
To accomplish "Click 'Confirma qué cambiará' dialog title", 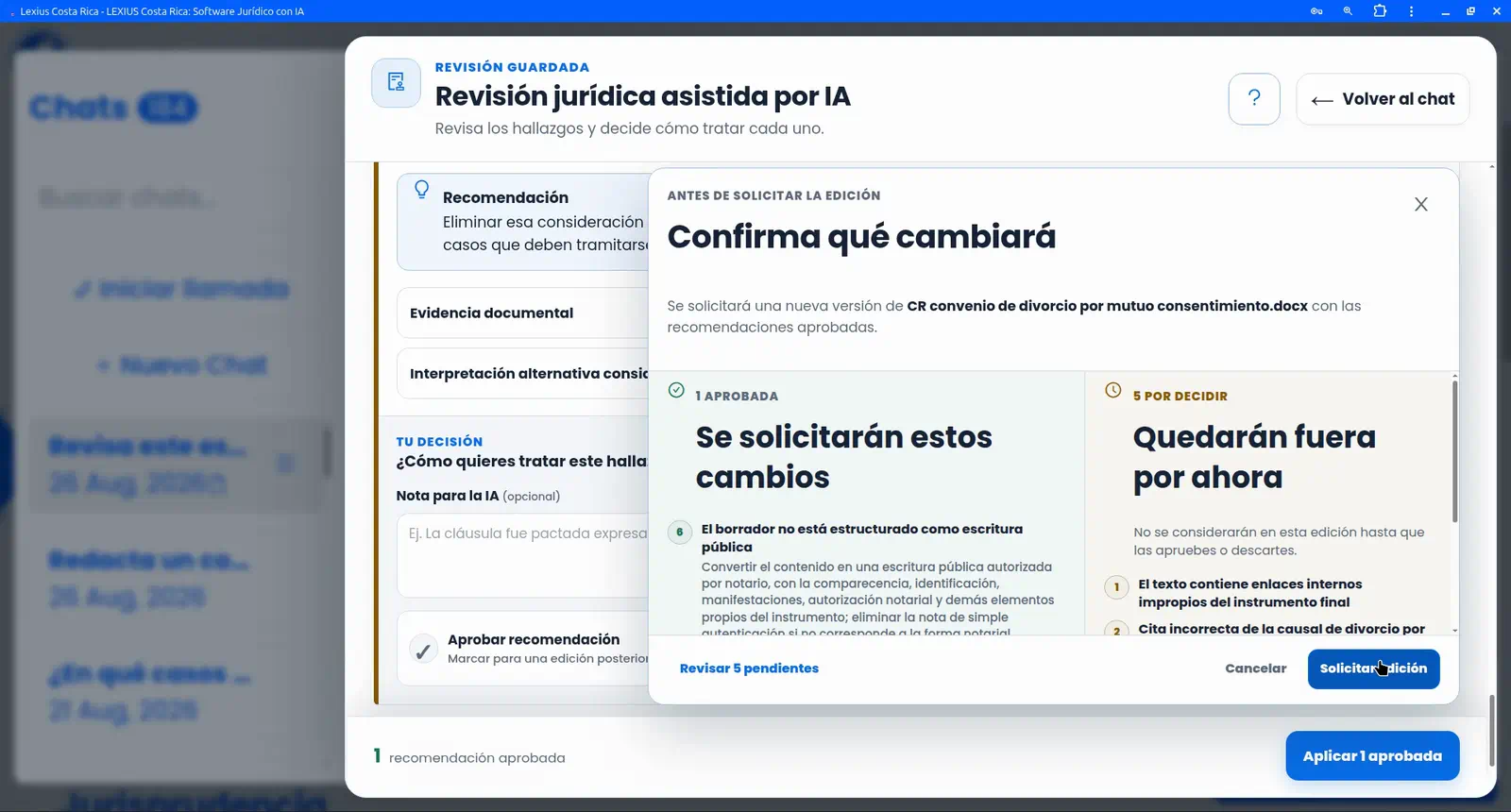I will point(861,237).
